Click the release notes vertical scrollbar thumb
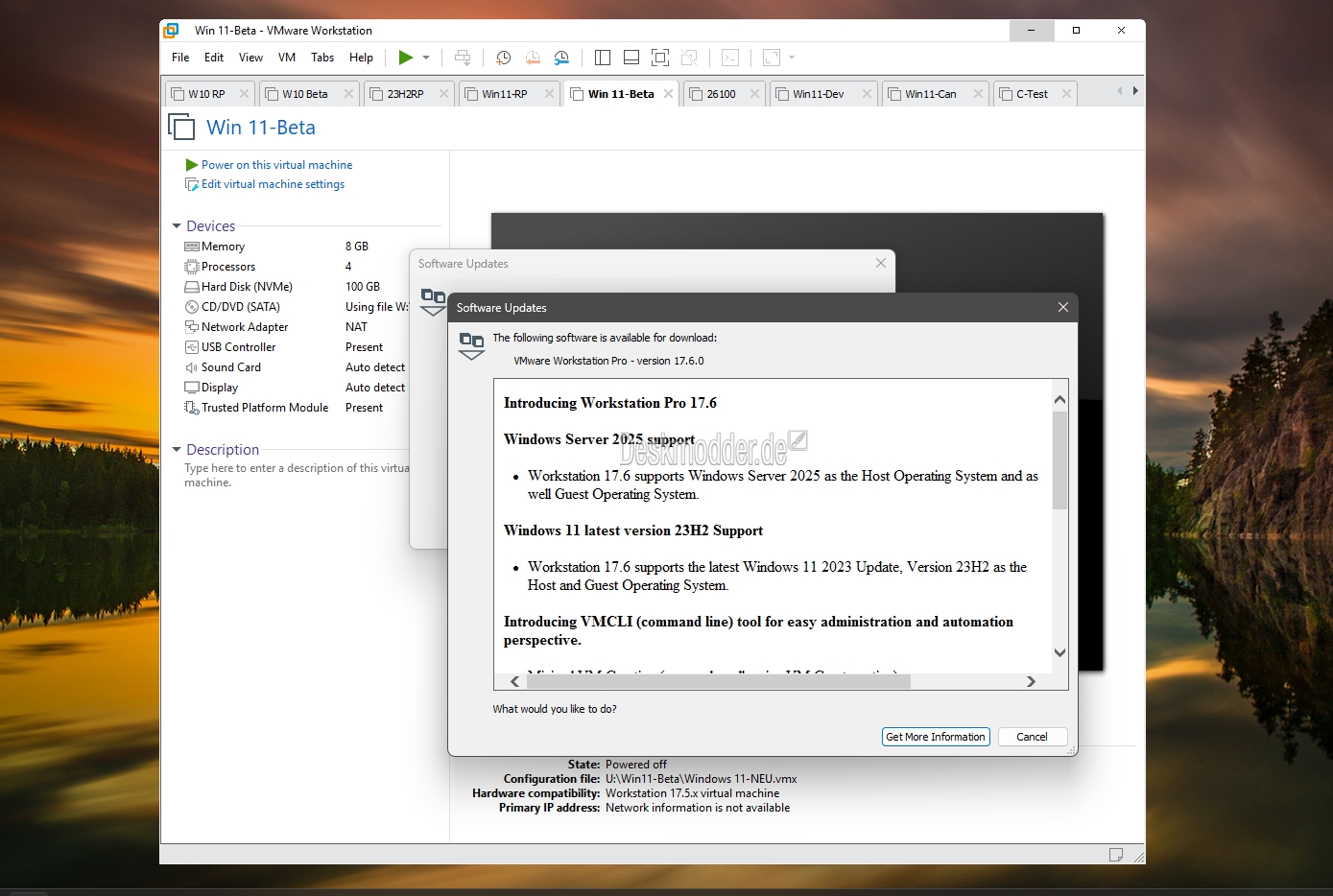This screenshot has width=1333, height=896. 1059,460
